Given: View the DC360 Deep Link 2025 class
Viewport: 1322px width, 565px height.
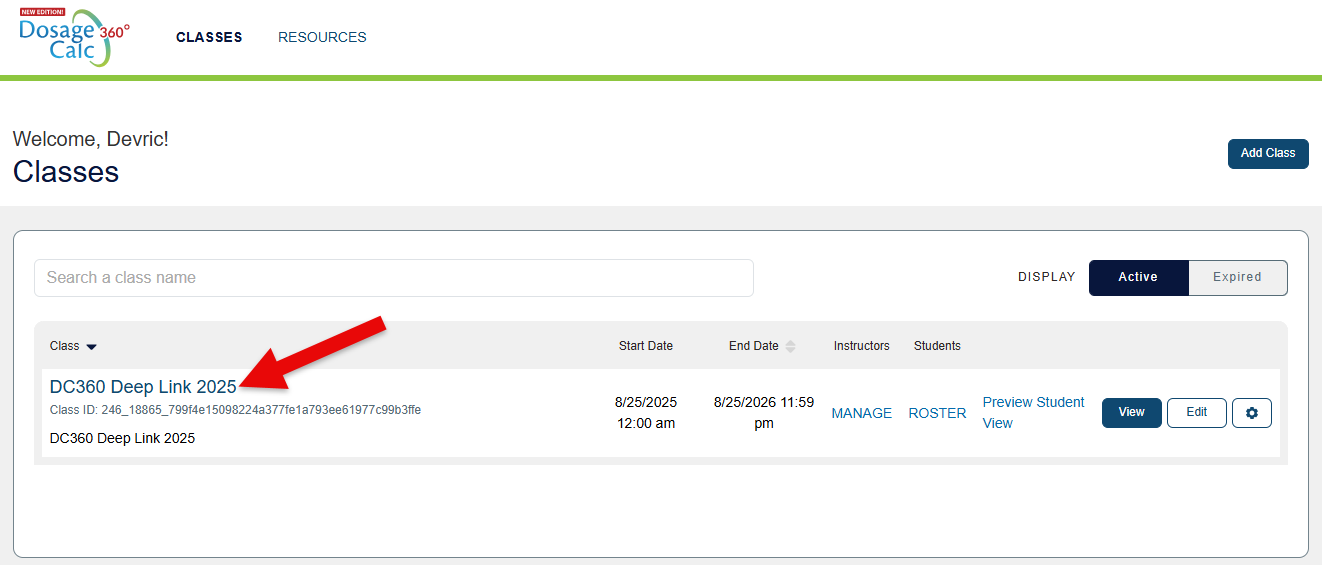Looking at the screenshot, I should coord(1131,412).
